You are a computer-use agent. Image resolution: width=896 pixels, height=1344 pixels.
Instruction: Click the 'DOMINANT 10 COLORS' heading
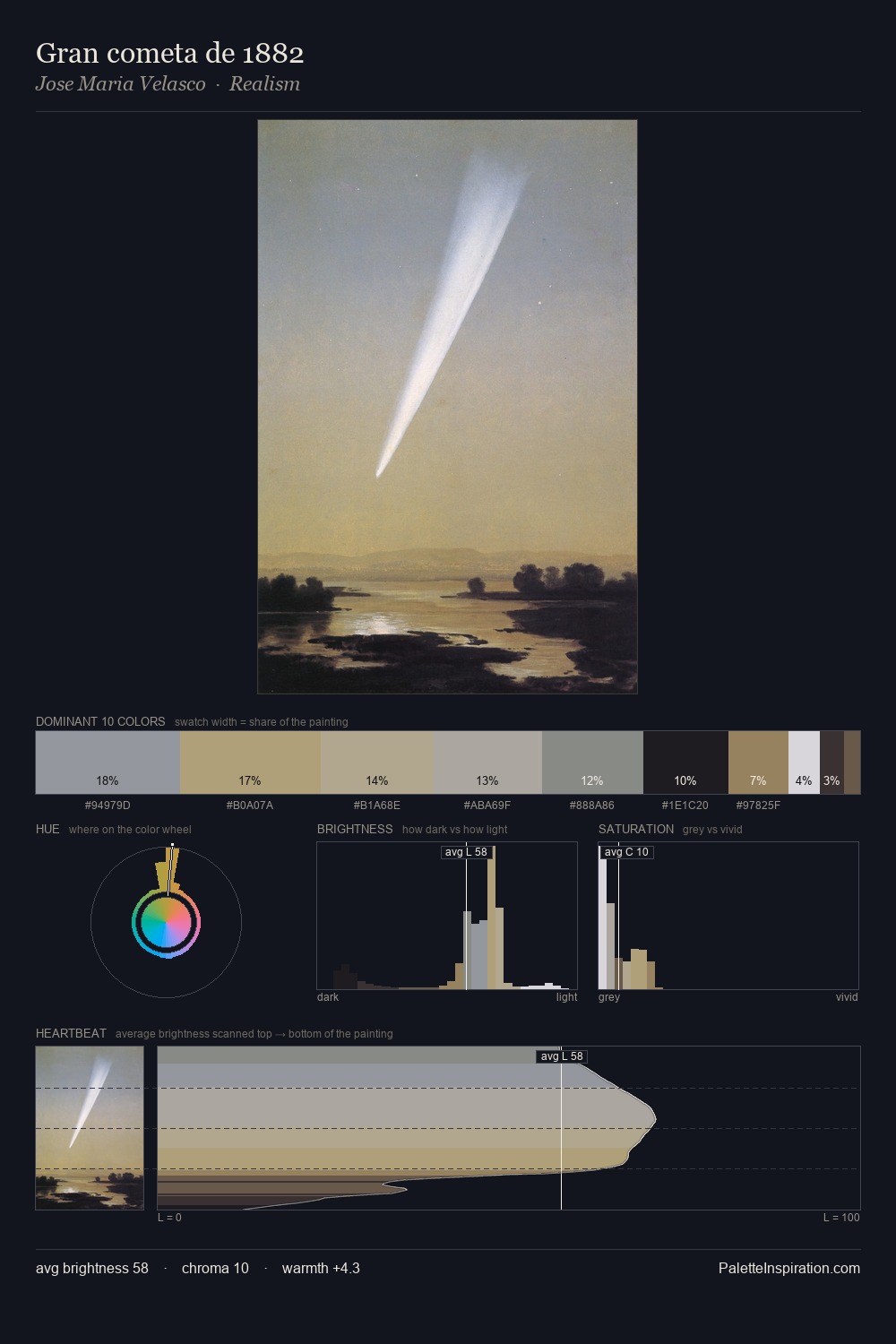[x=100, y=721]
